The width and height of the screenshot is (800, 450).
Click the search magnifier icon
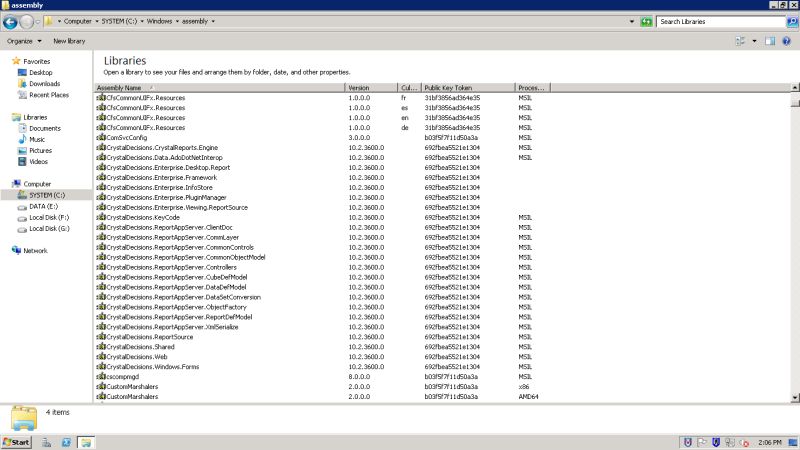[792, 21]
